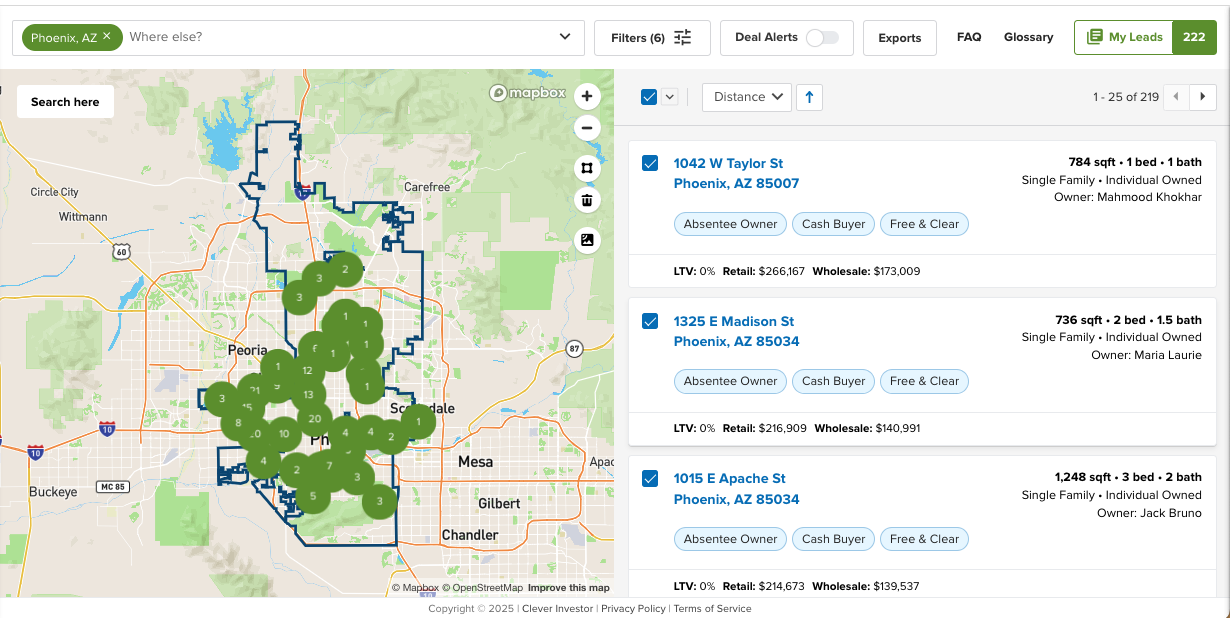Click the map cluster marker labeled 20
Screen dimensions: 1230x618
click(314, 419)
